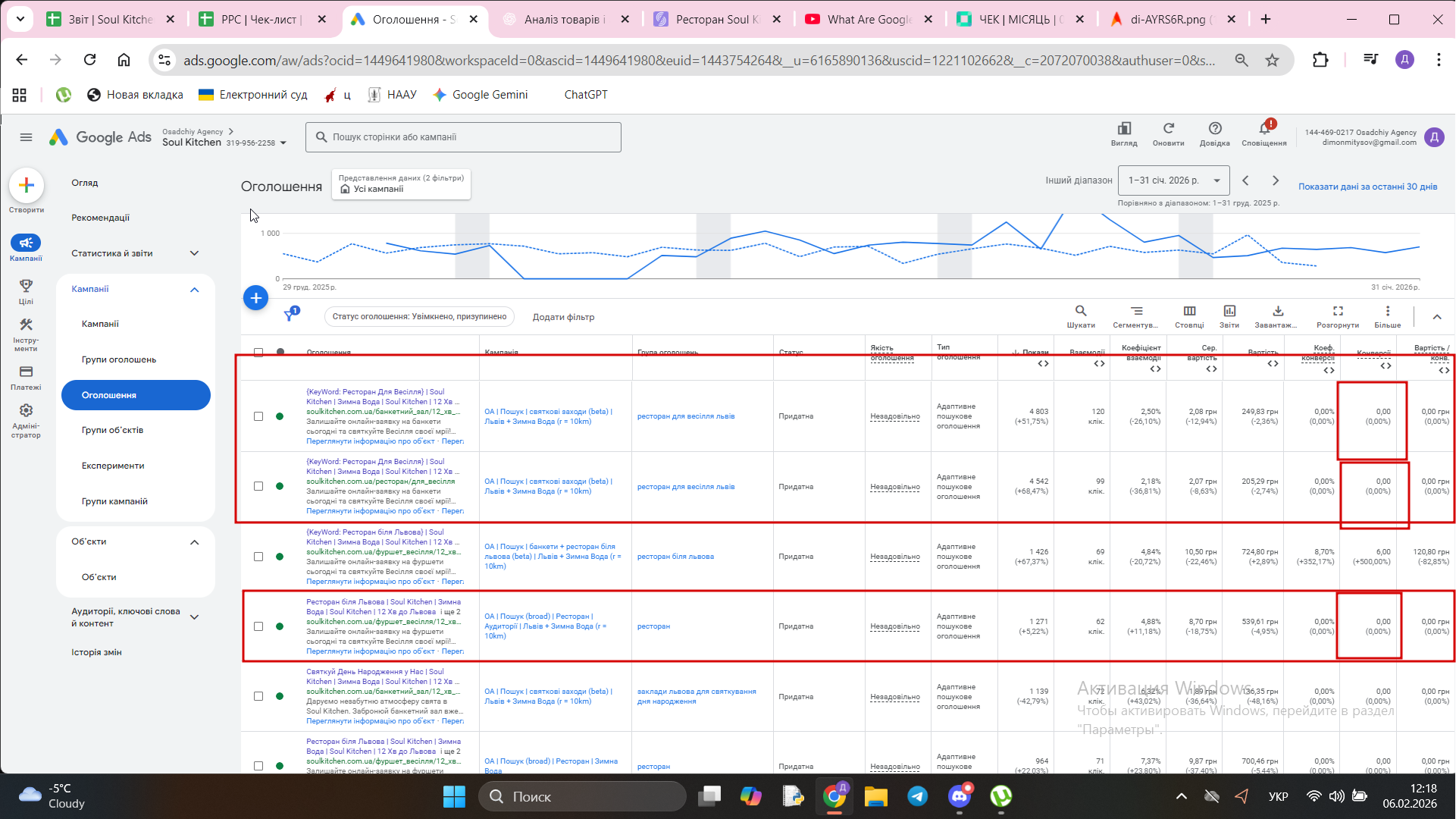This screenshot has width=1456, height=819.
Task: Click the Download (Завантаж) icon
Action: click(1277, 312)
